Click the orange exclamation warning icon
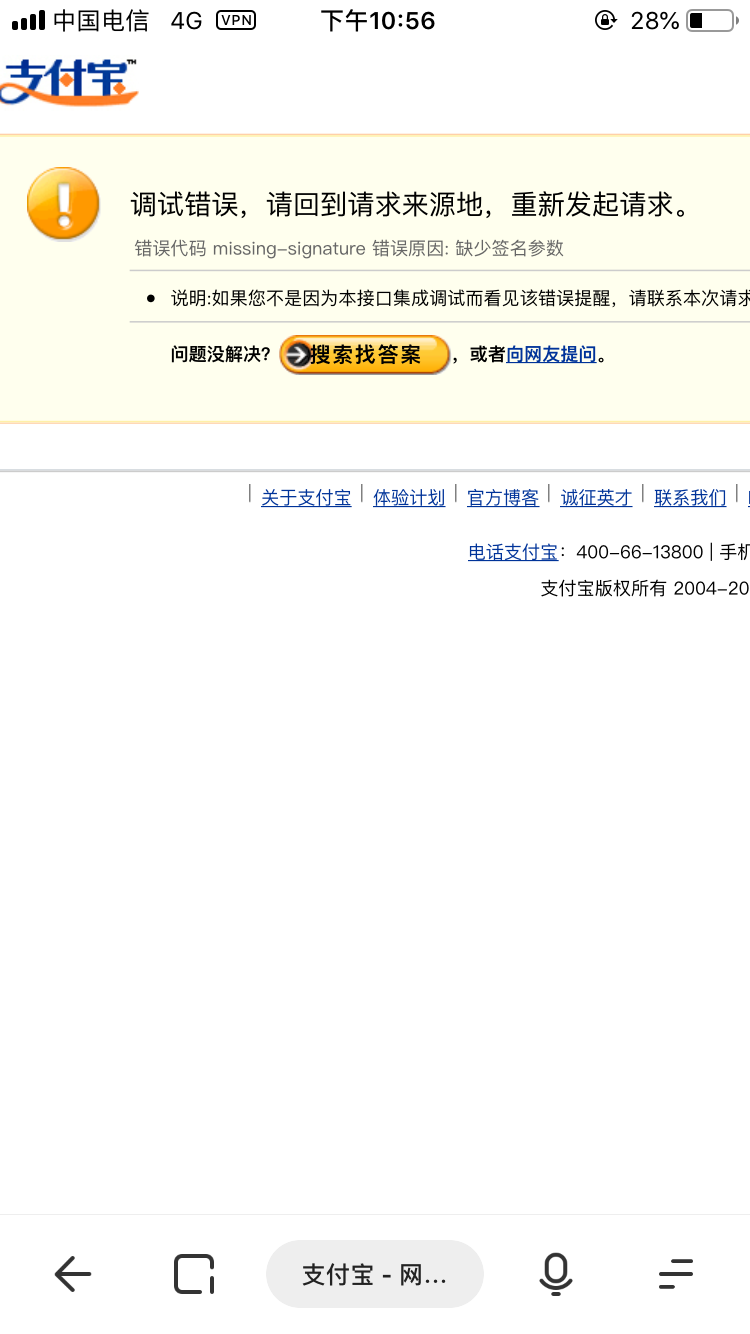750x1334 pixels. pyautogui.click(x=63, y=203)
